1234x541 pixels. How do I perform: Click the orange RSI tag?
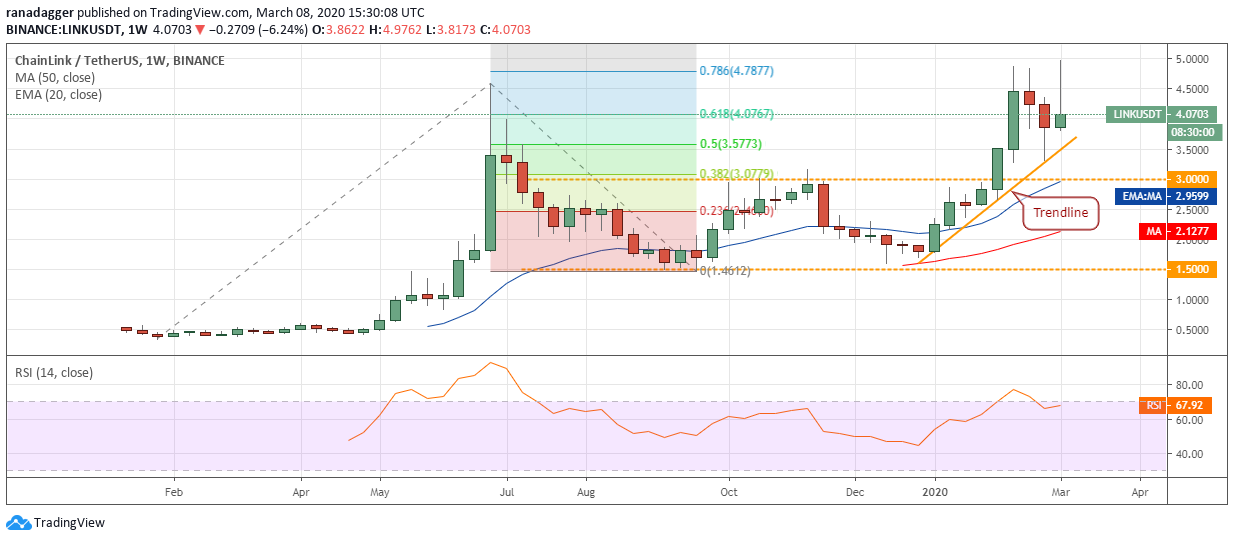click(1154, 406)
